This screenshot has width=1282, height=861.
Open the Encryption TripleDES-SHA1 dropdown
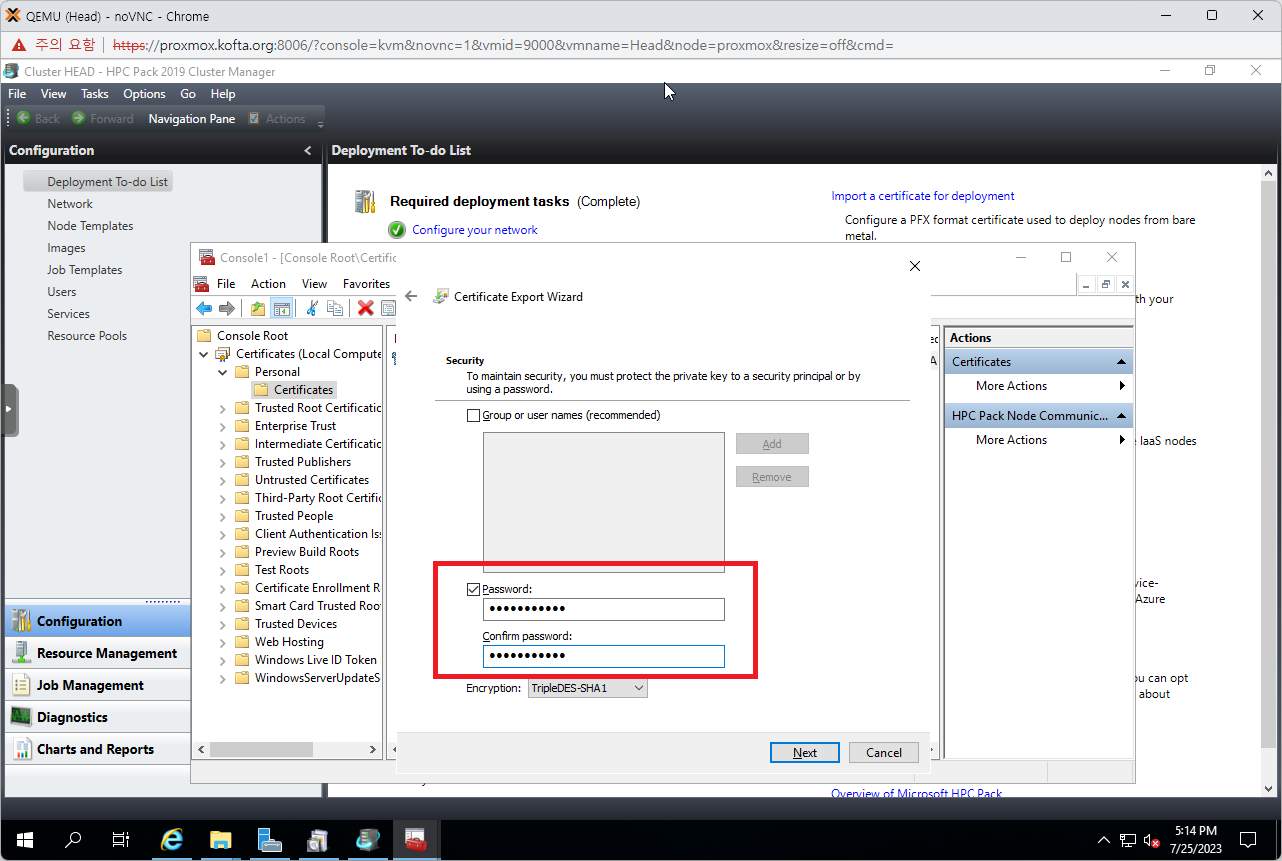pyautogui.click(x=588, y=688)
